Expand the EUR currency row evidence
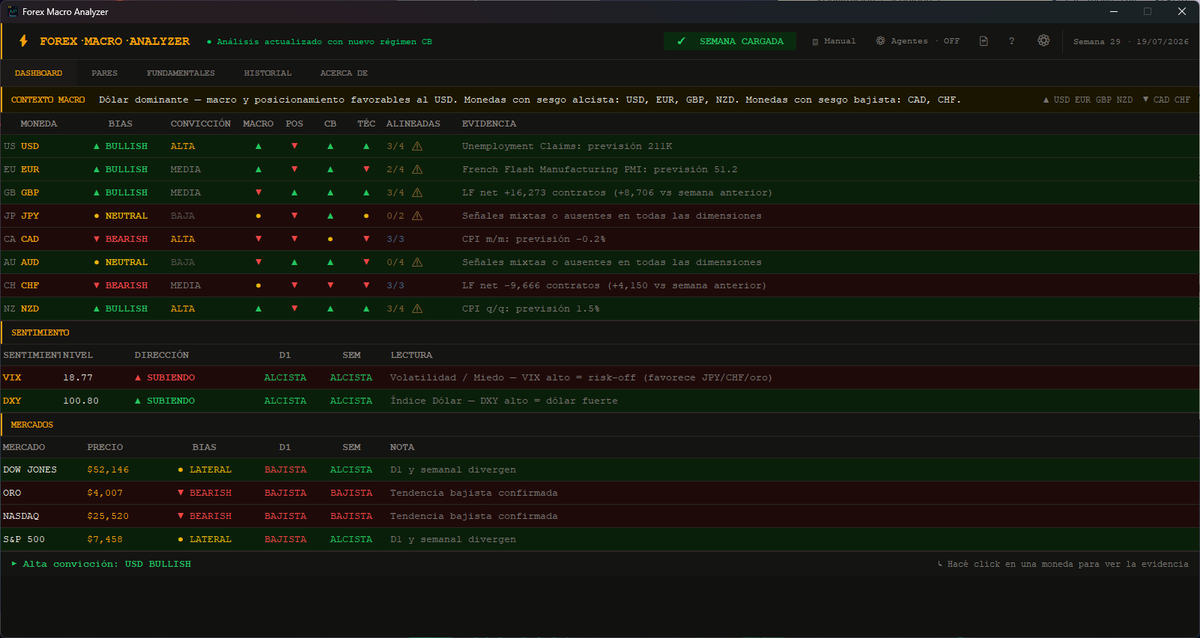1200x638 pixels. pyautogui.click(x=600, y=169)
